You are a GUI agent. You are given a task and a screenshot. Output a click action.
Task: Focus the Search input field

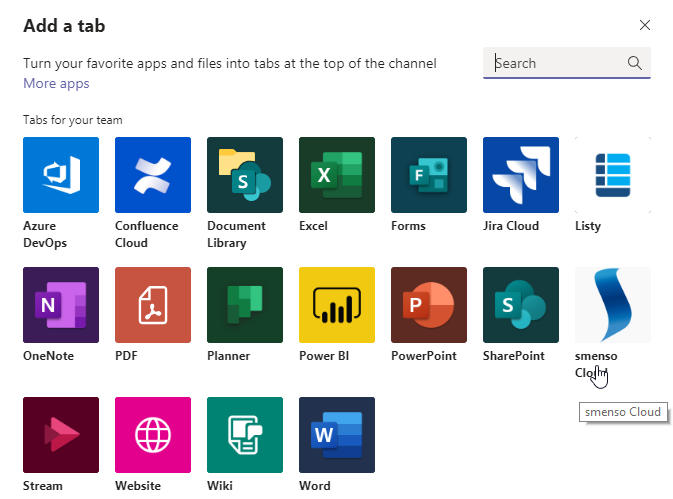coord(567,63)
